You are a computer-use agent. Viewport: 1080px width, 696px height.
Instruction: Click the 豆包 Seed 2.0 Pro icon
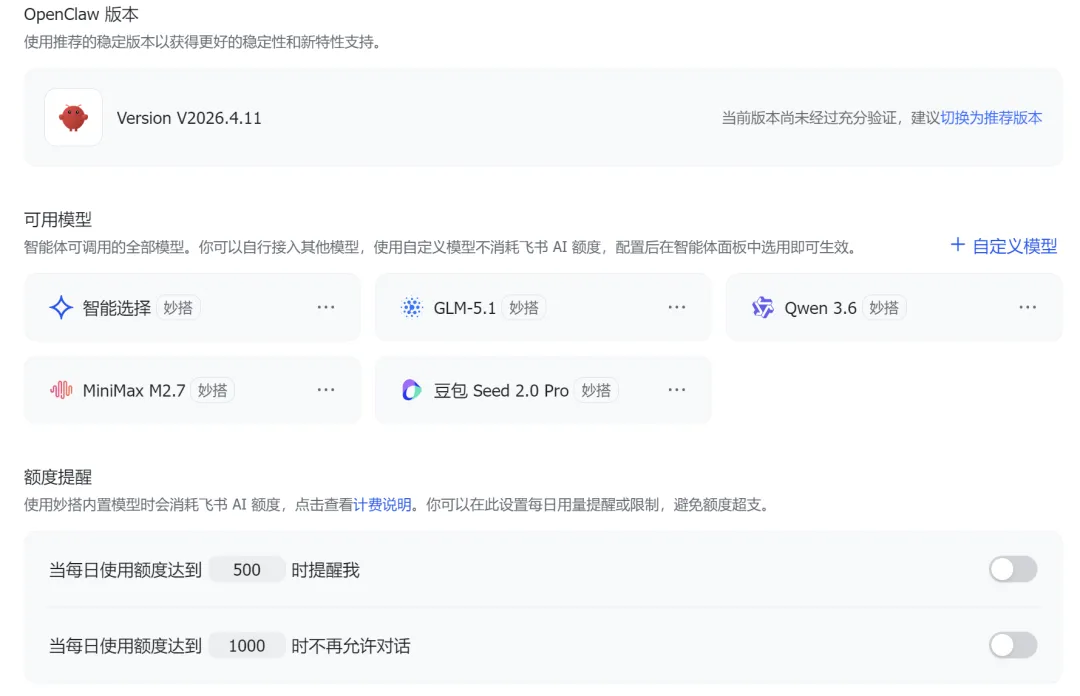click(411, 390)
